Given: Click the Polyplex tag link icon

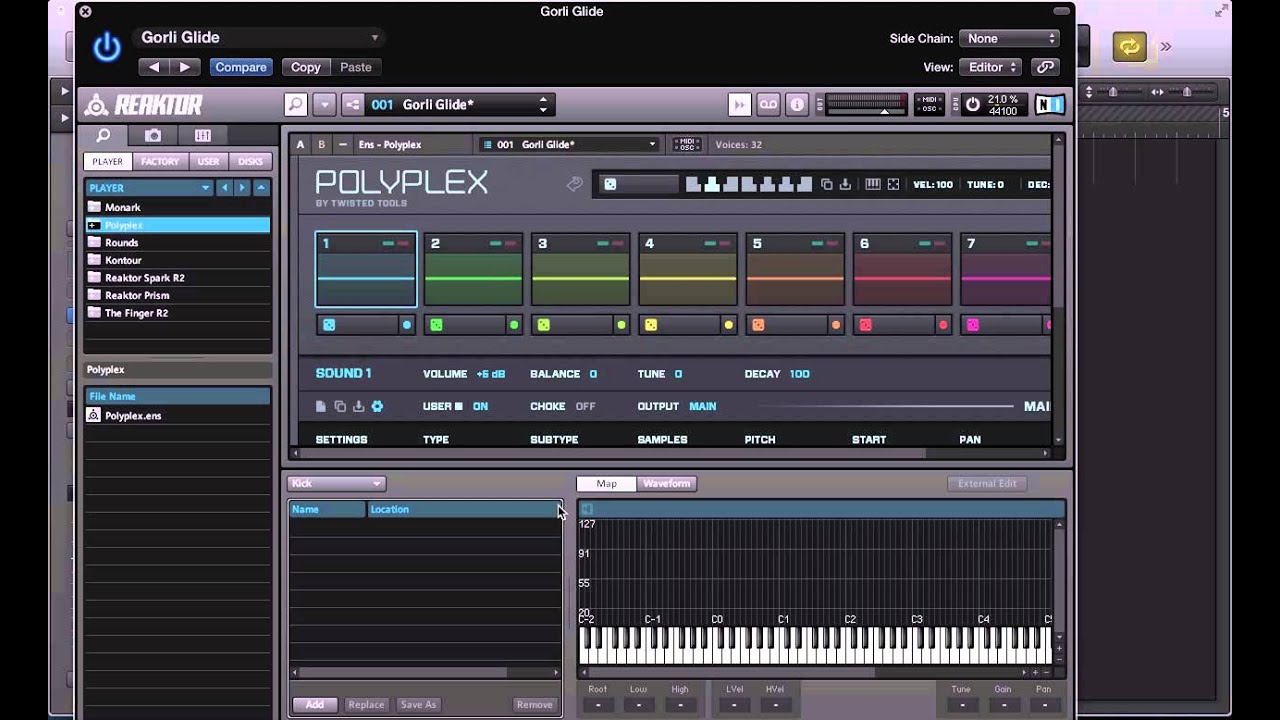Looking at the screenshot, I should [574, 184].
